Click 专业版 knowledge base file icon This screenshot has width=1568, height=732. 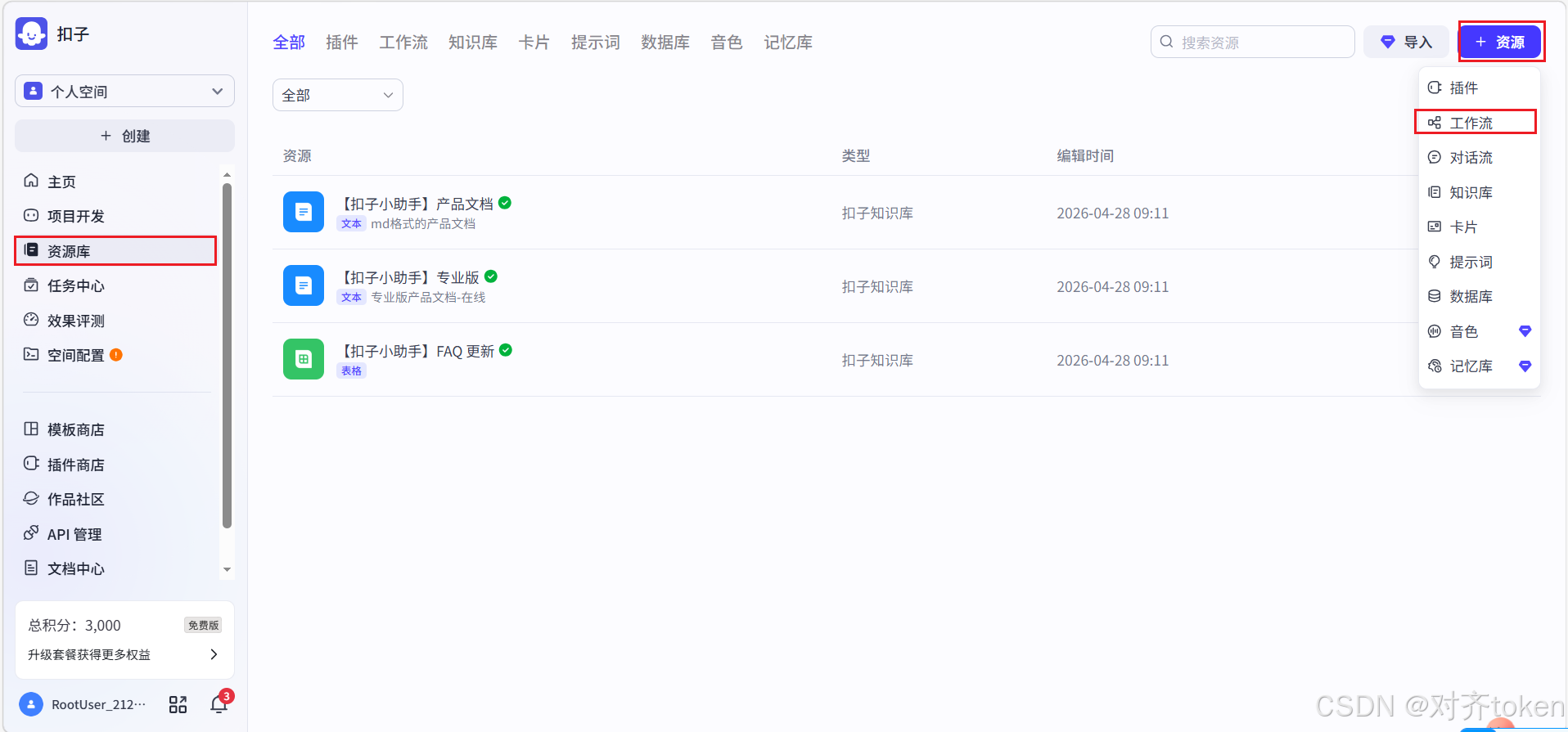click(304, 285)
